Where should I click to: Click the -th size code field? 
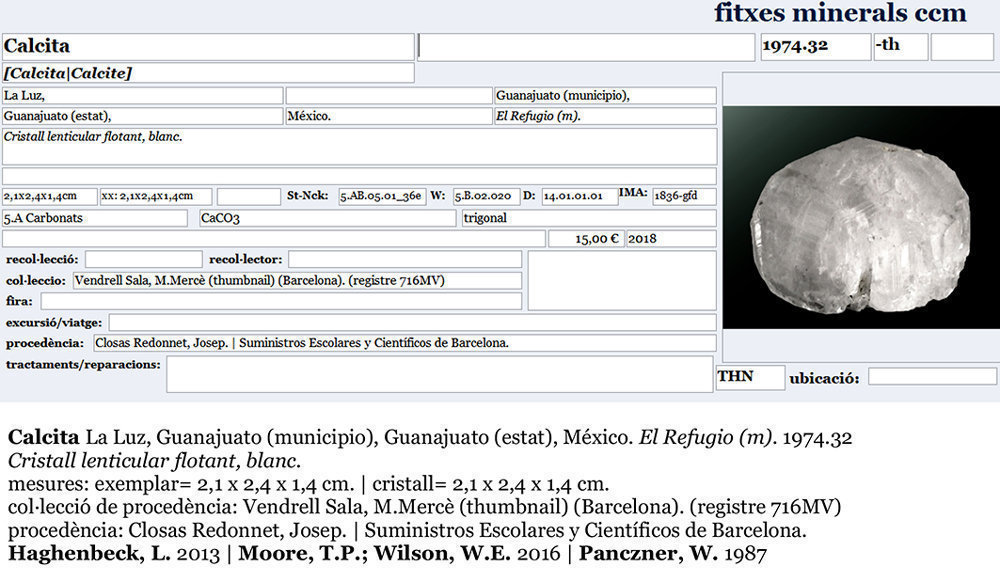point(900,47)
